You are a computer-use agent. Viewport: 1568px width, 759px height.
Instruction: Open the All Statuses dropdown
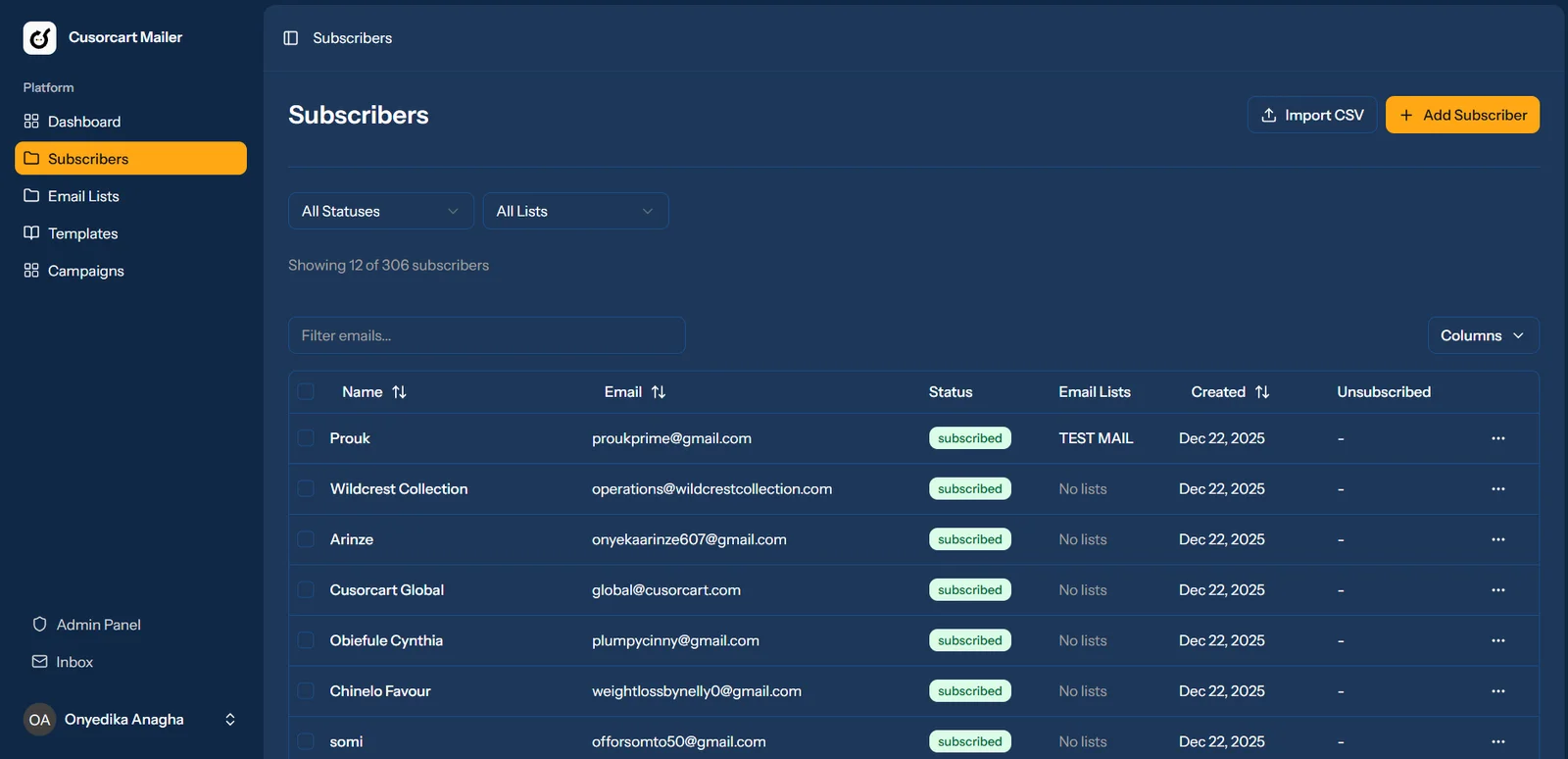381,211
